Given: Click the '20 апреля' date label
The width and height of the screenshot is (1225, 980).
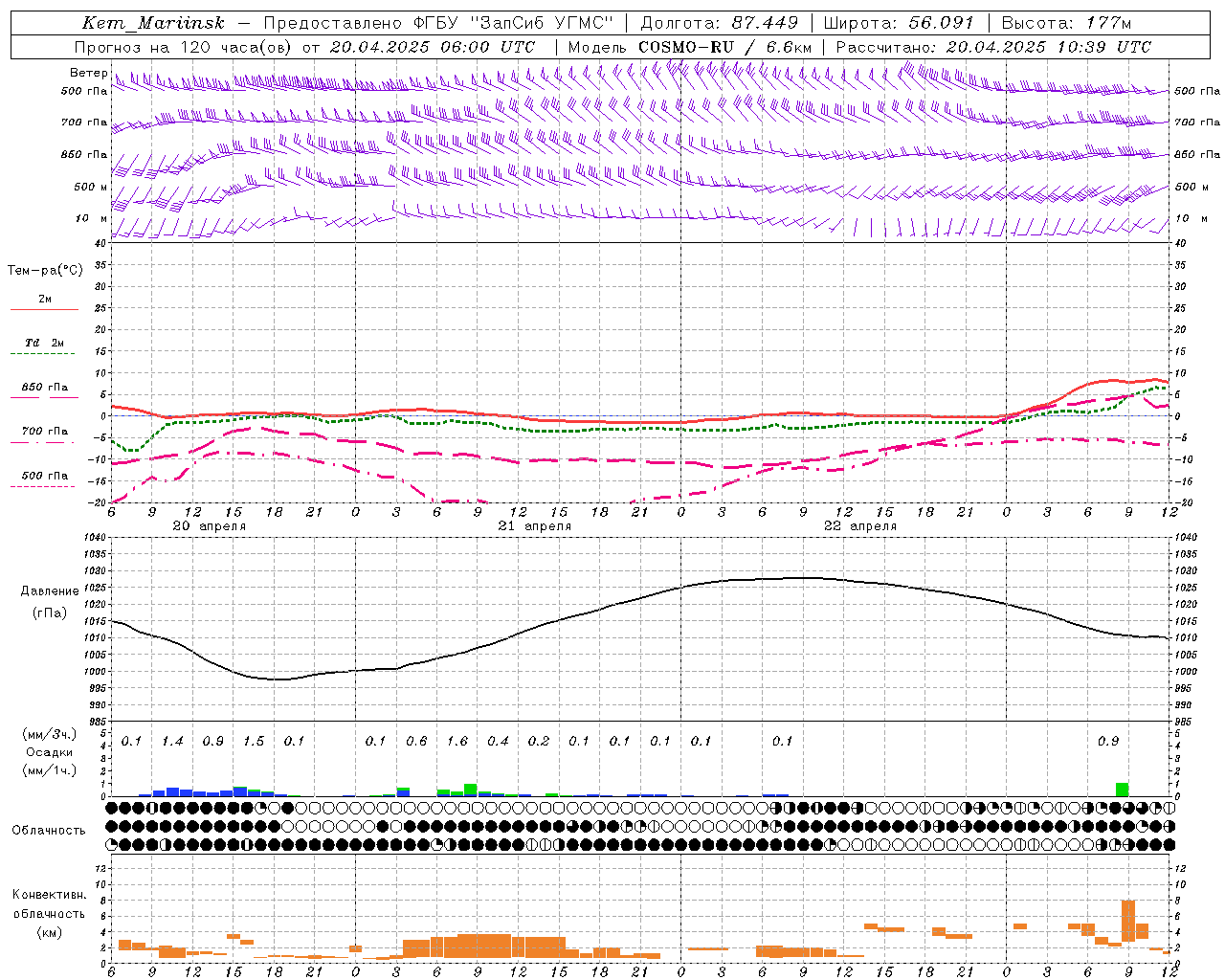Looking at the screenshot, I should coord(209,526).
